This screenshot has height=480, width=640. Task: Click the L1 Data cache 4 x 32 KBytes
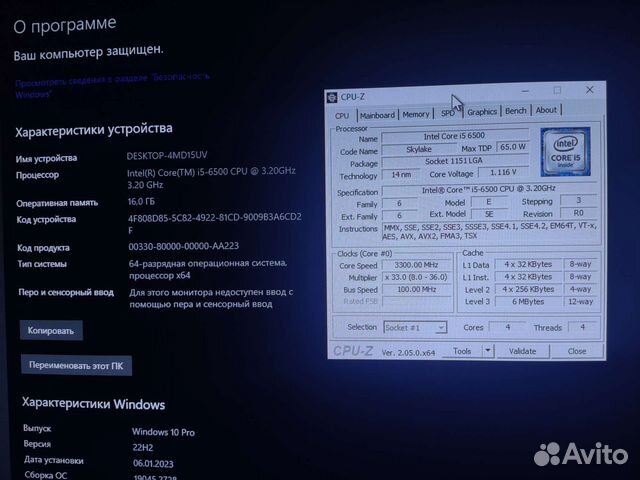point(528,264)
